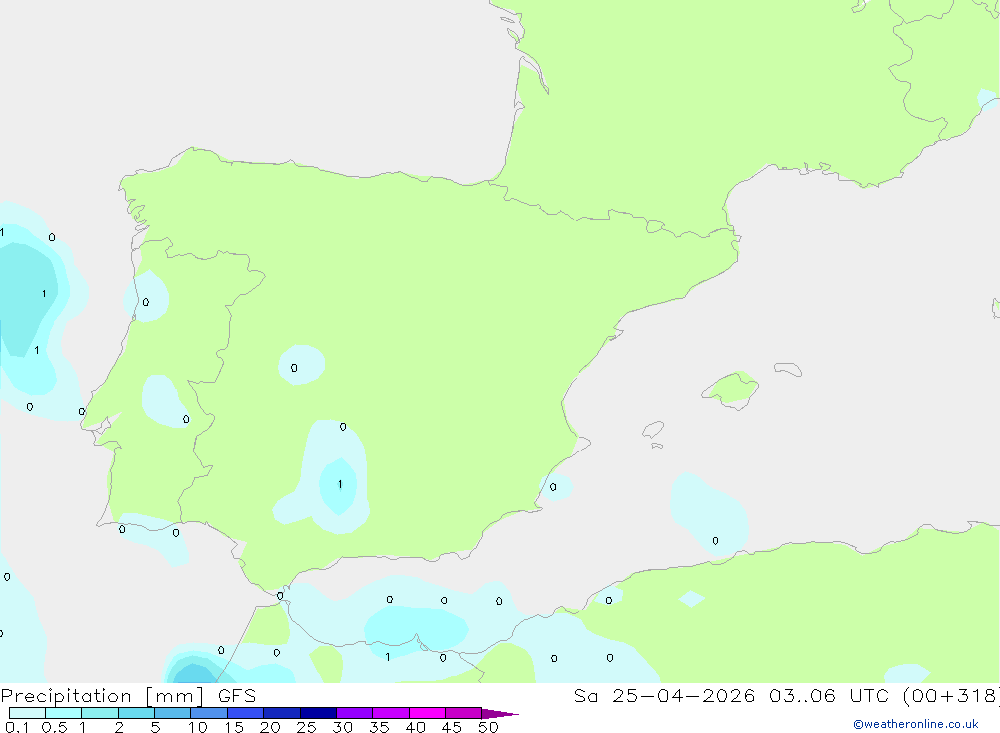Viewport: 1000px width, 733px height.
Task: Click the '1' value off Moroccan coast
Action: point(388,656)
